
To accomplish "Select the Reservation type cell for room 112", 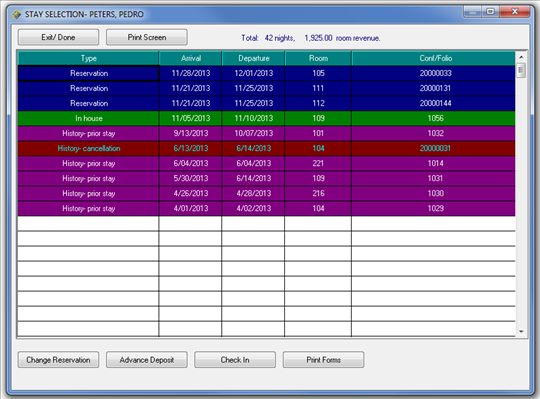I will tap(88, 103).
